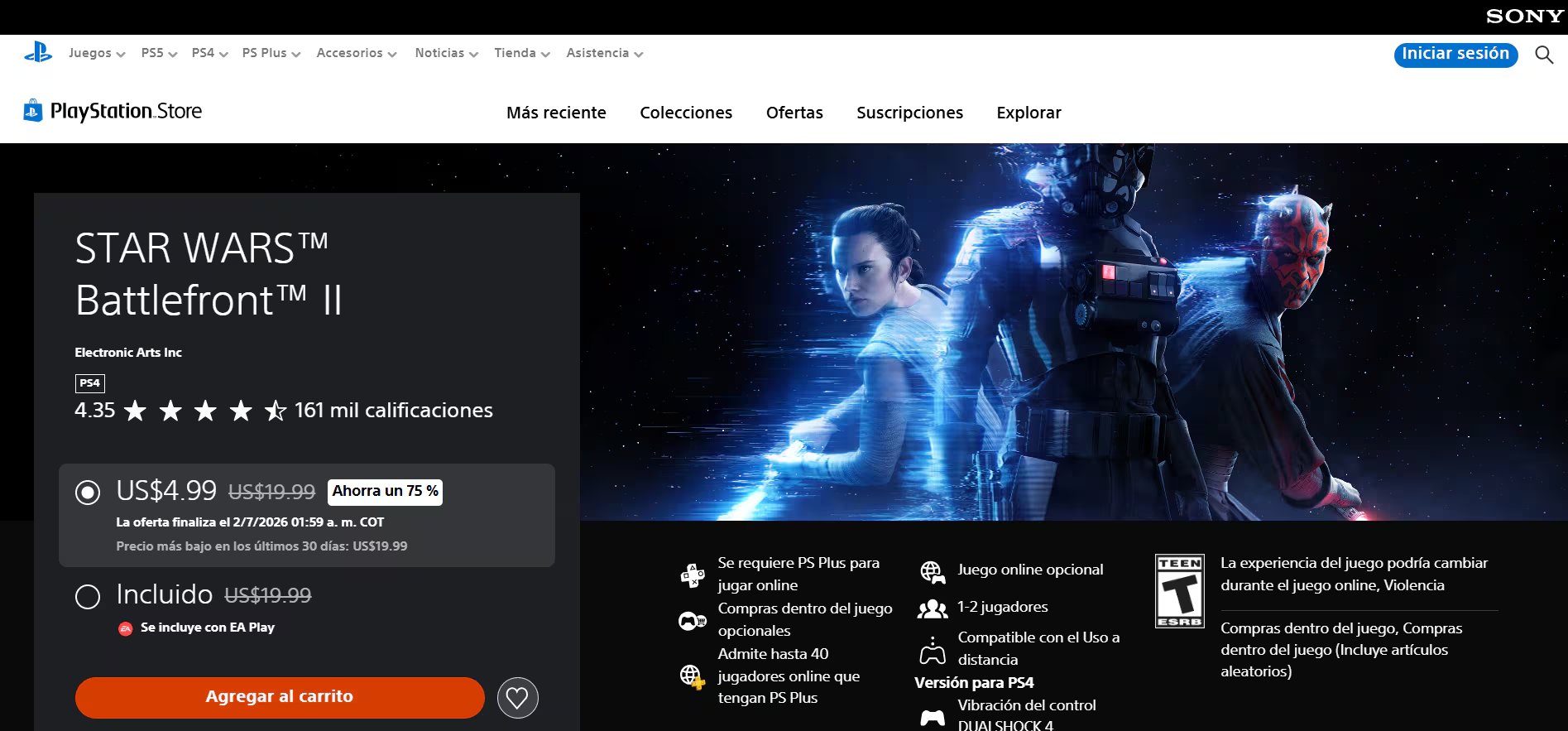Go to Suscripciones section
1568x731 pixels.
[x=909, y=113]
